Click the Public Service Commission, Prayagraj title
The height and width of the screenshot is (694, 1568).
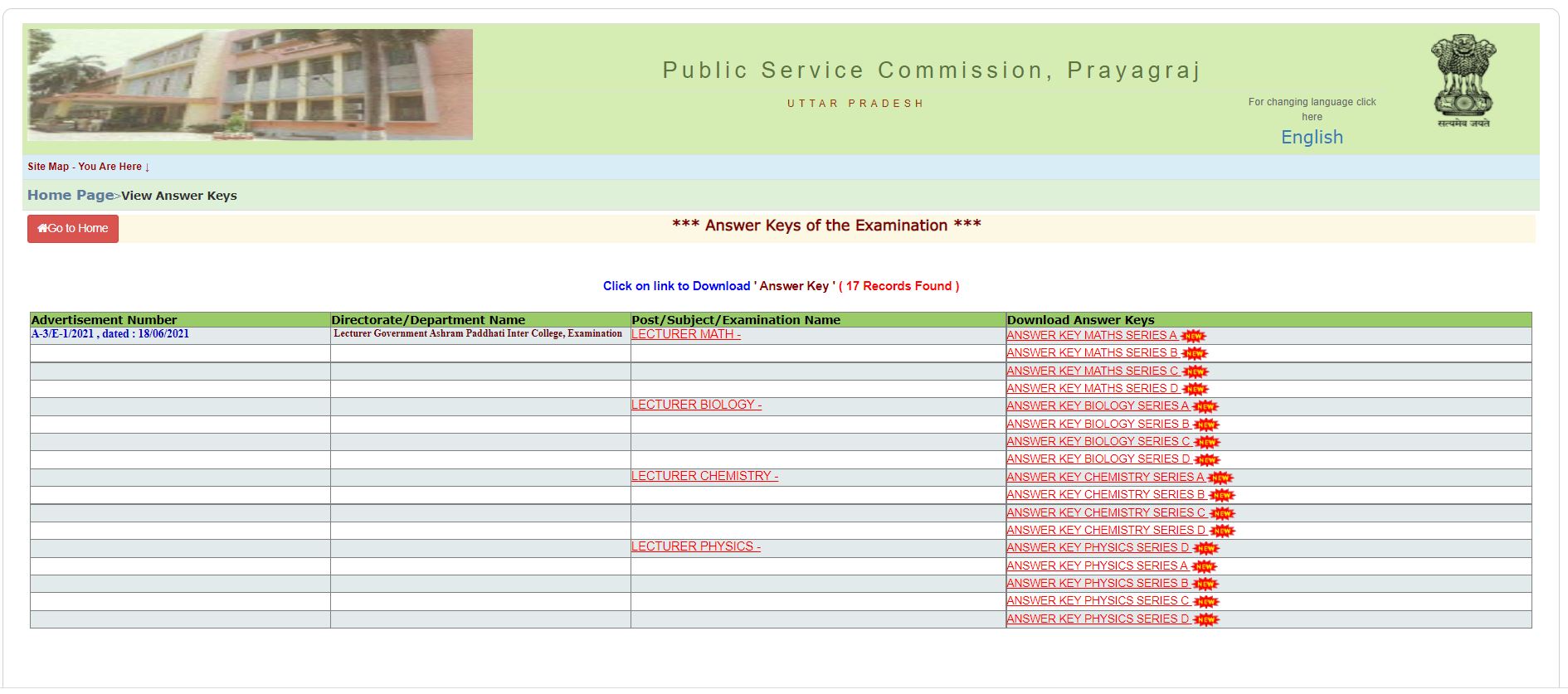click(932, 70)
